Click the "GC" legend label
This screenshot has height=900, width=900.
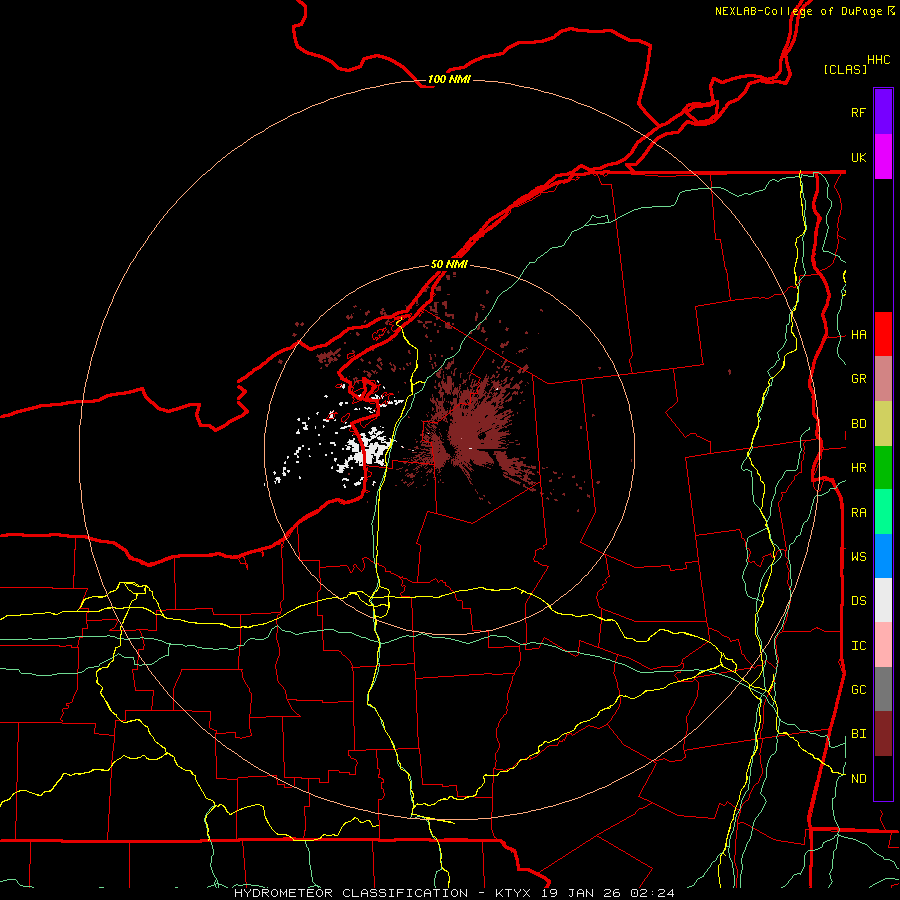tap(858, 690)
